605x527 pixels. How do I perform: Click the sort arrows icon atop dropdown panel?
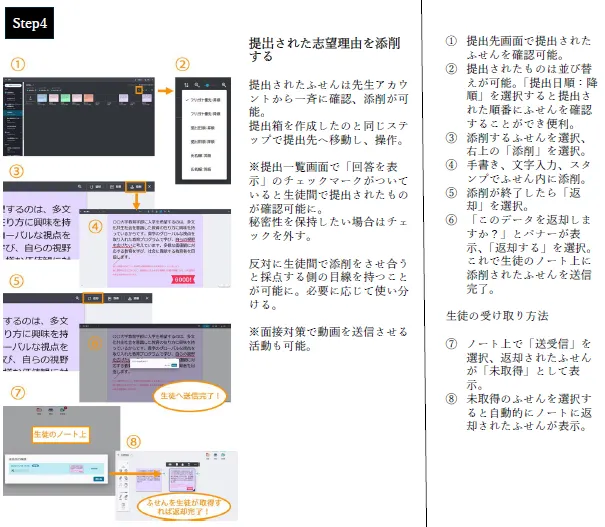184,86
